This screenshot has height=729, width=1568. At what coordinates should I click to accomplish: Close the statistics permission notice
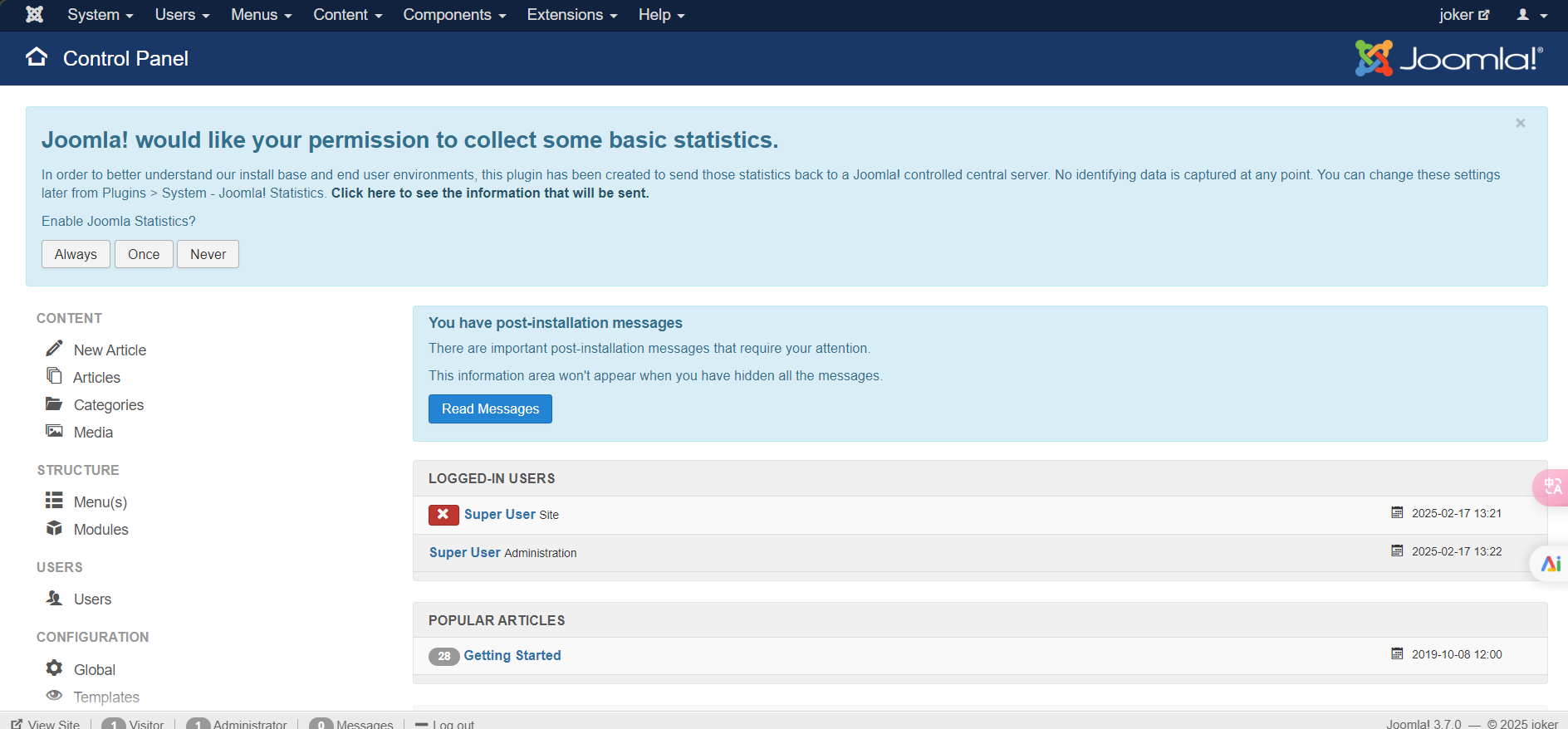pyautogui.click(x=1520, y=123)
